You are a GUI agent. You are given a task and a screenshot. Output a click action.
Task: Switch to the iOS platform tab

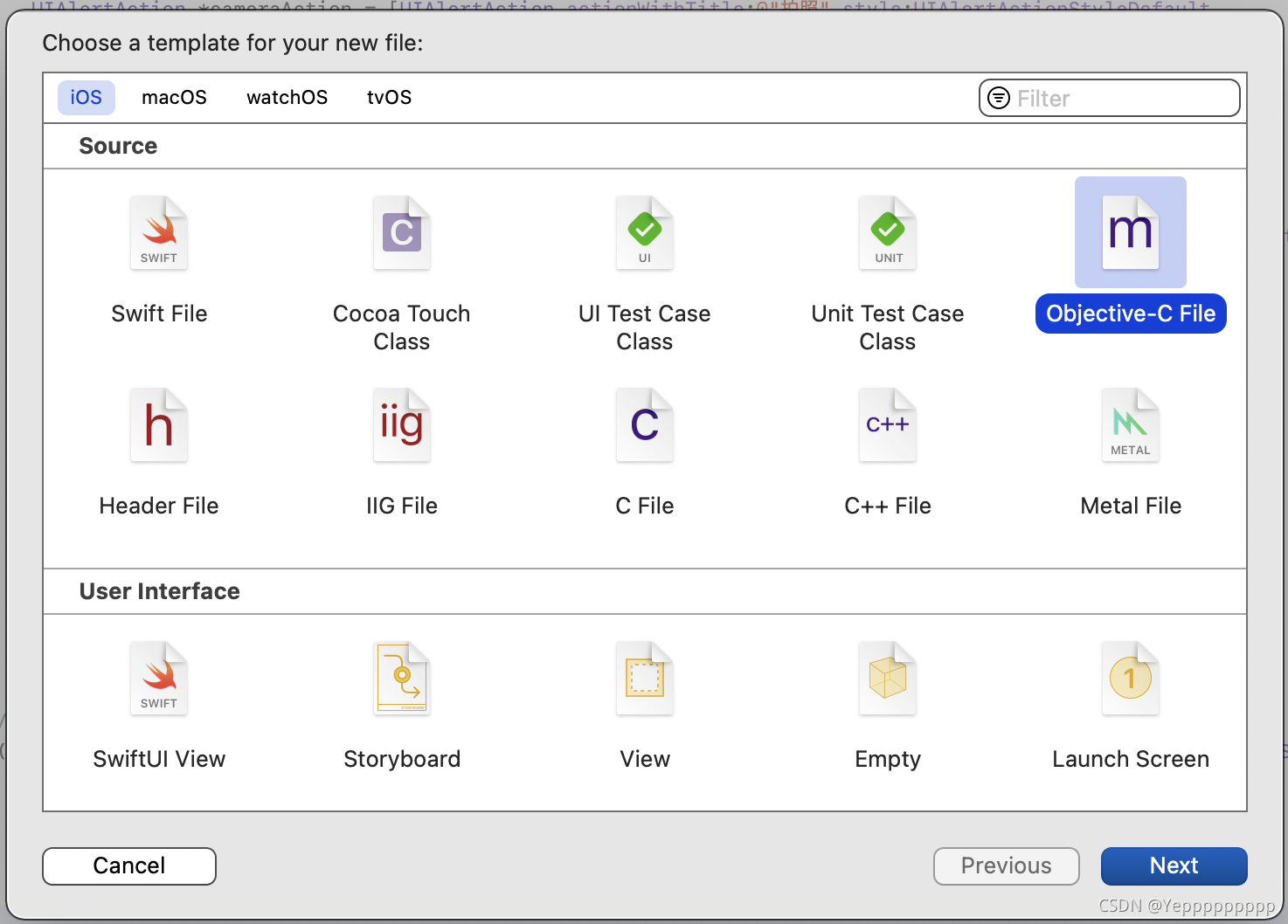(87, 97)
